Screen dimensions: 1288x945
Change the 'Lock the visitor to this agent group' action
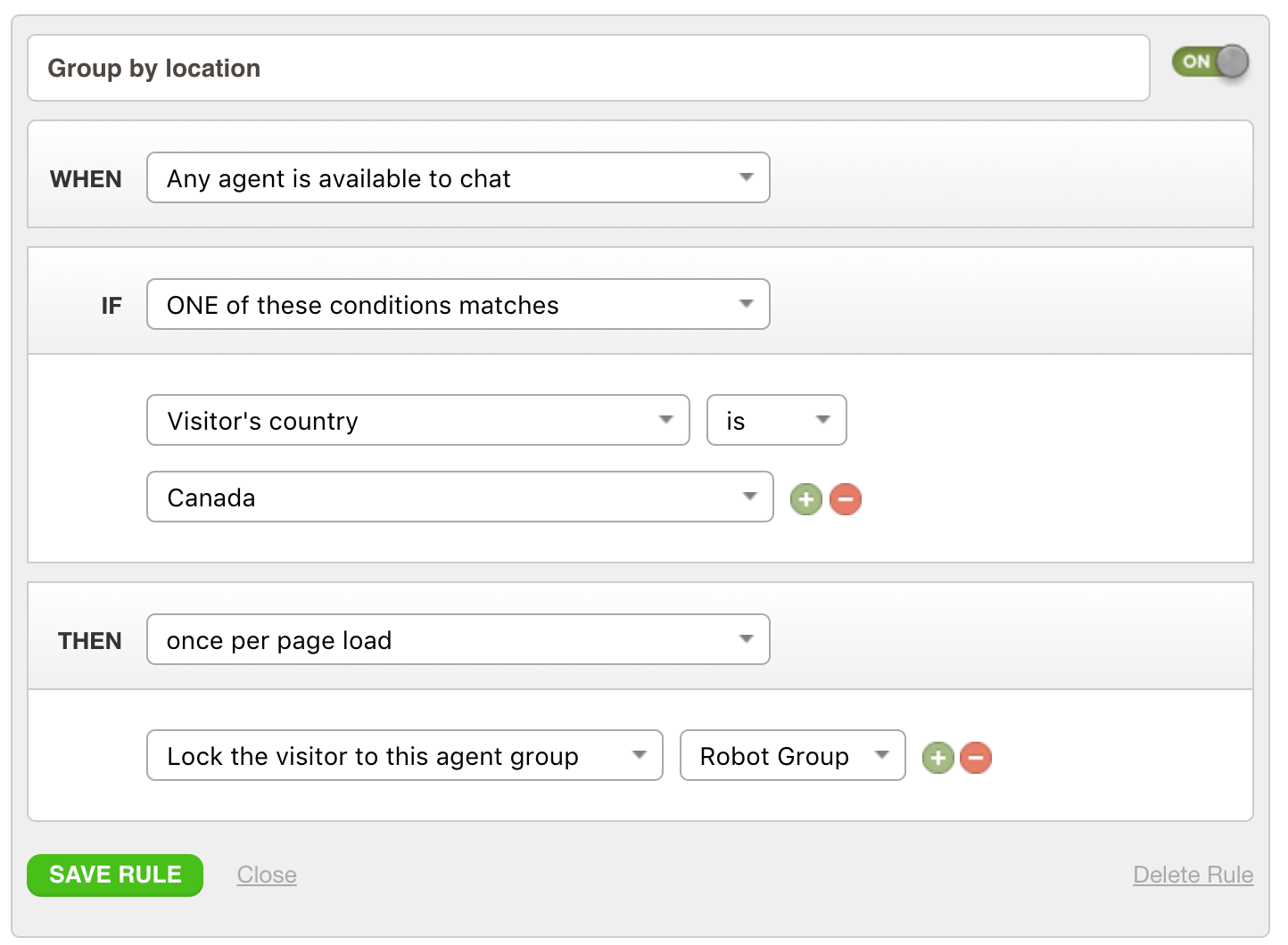coord(404,756)
